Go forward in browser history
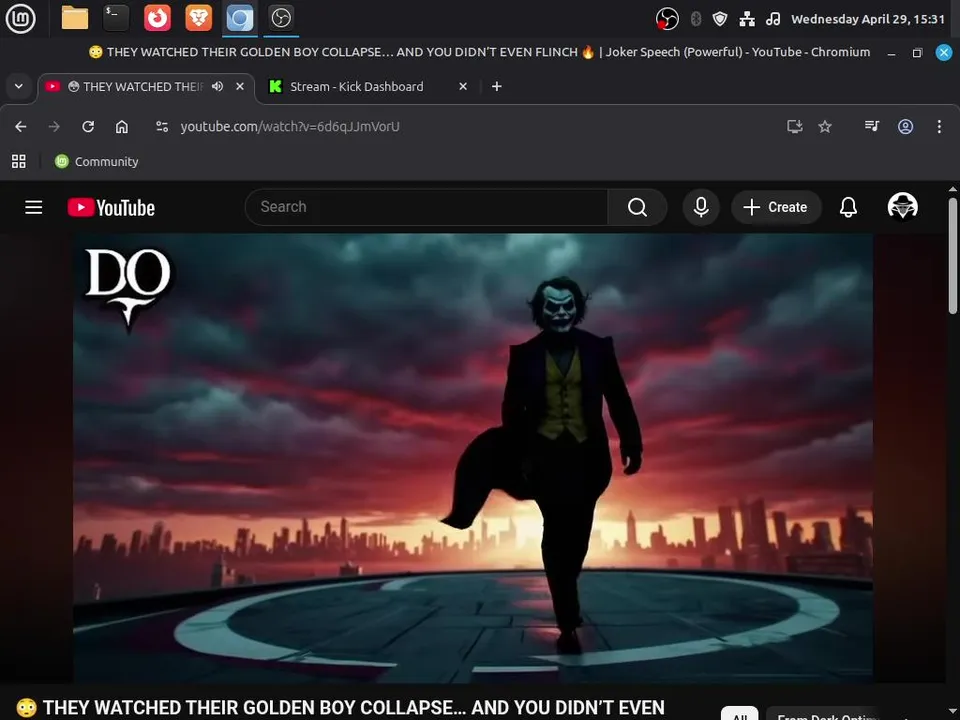Screen dimensions: 960x720 click(54, 126)
